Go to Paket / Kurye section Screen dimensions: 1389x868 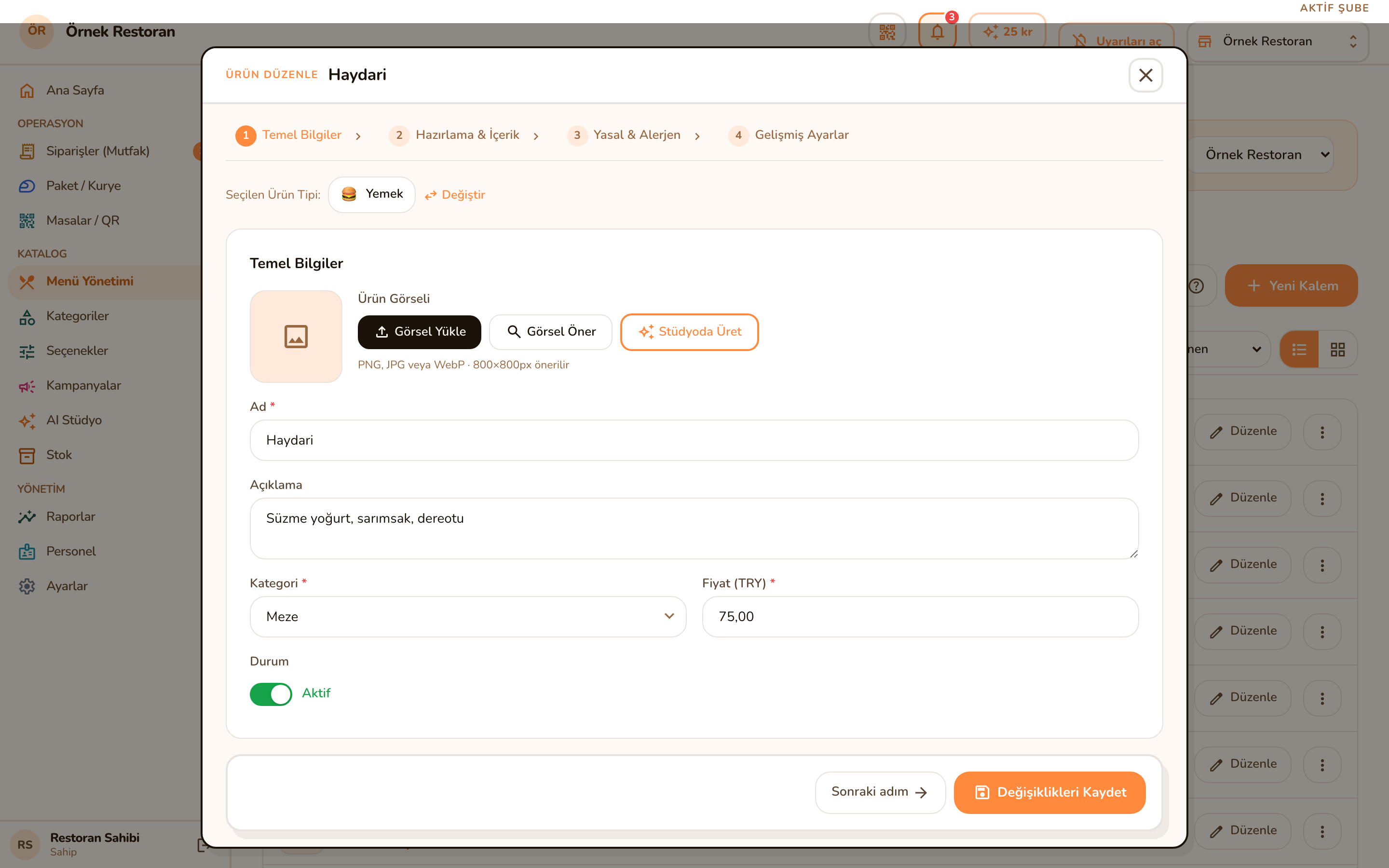click(x=83, y=186)
